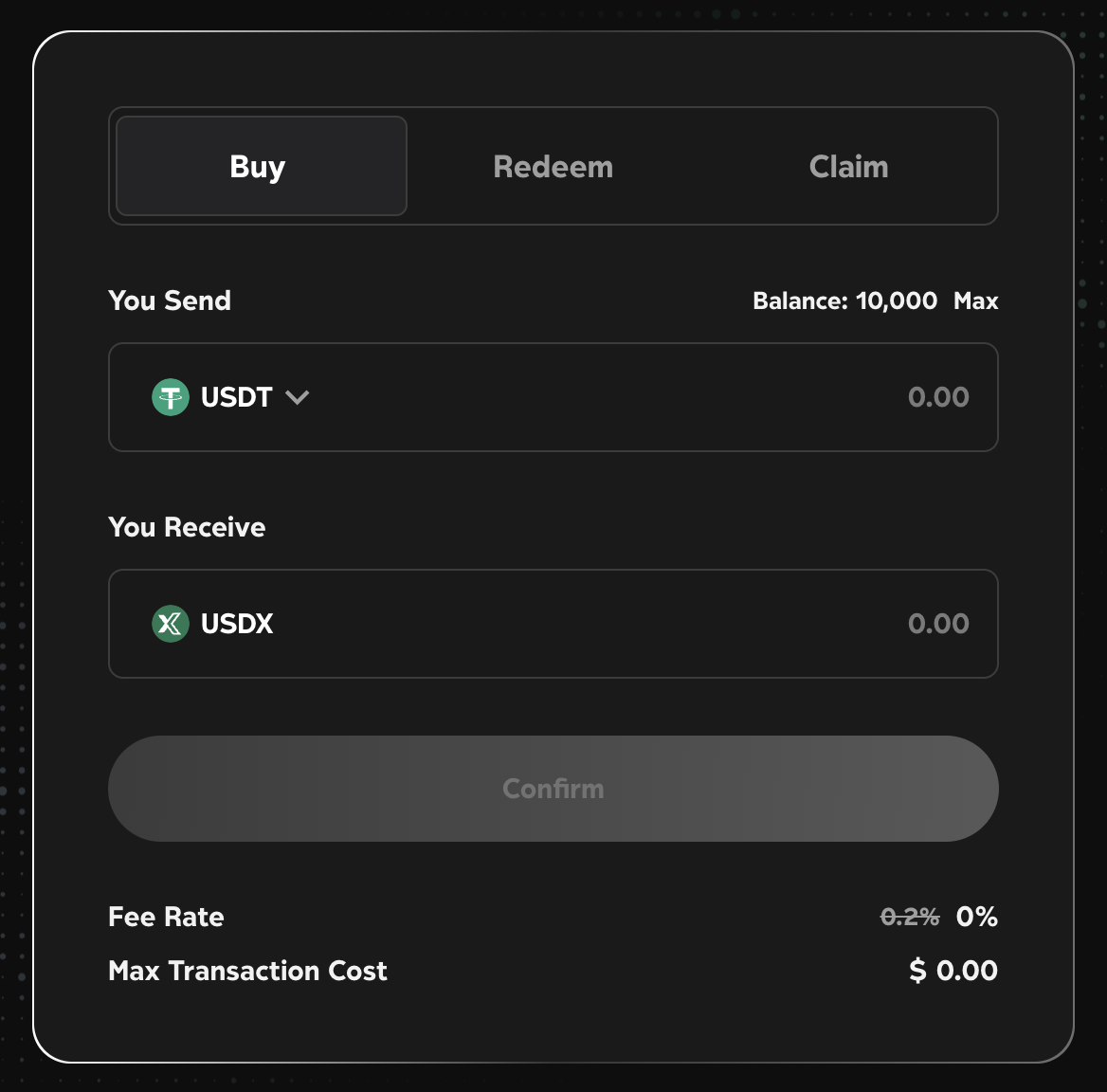1107x1092 pixels.
Task: Click the You Receive heading
Action: [187, 527]
